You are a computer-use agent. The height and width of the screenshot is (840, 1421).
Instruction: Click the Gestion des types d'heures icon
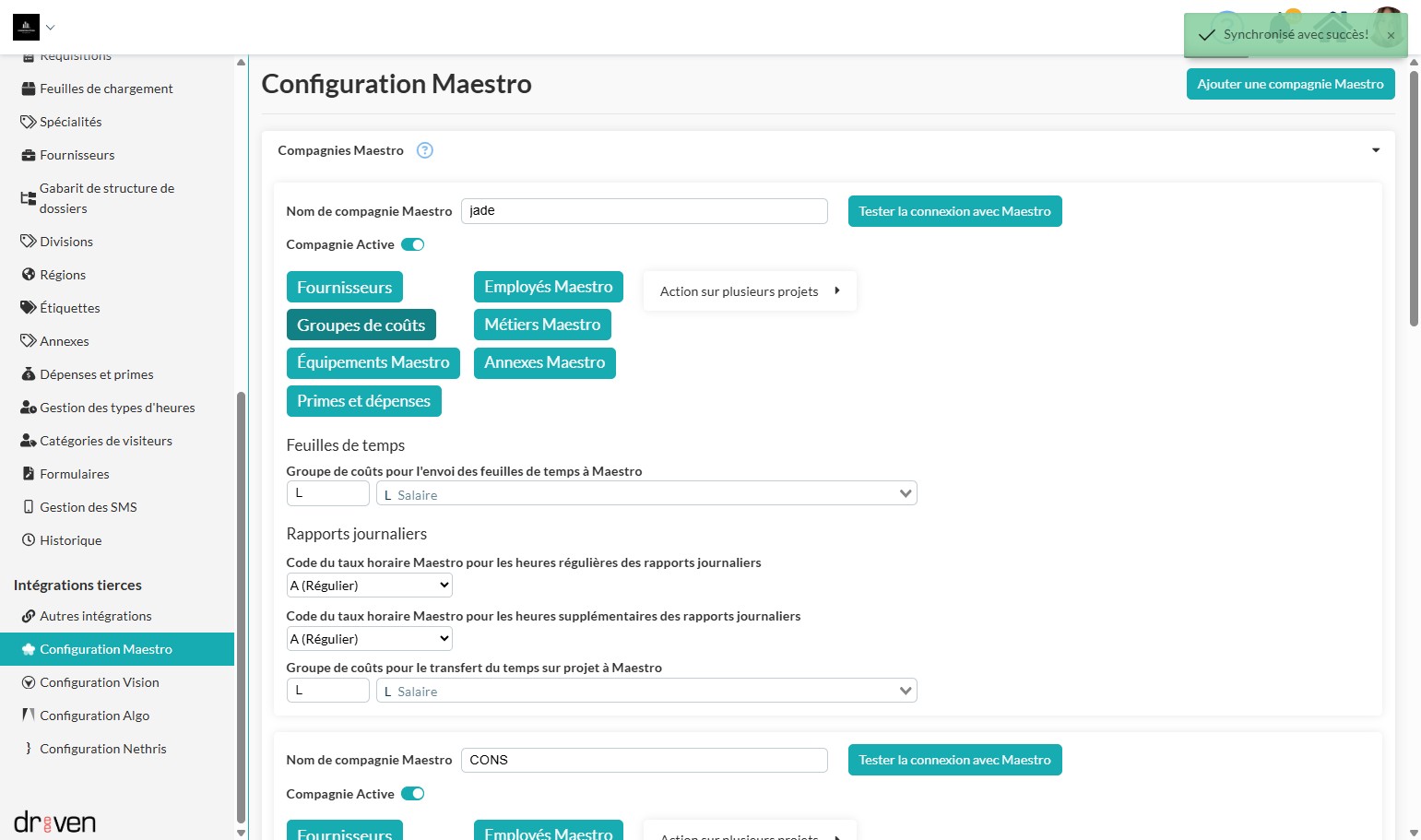[x=29, y=408]
